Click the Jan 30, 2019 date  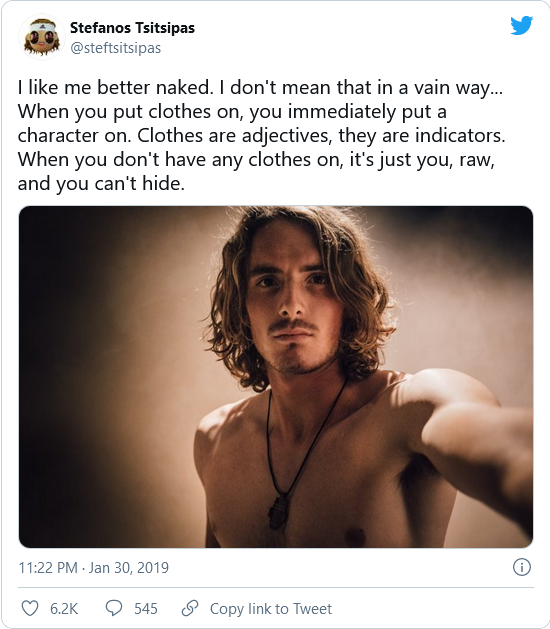tap(128, 568)
